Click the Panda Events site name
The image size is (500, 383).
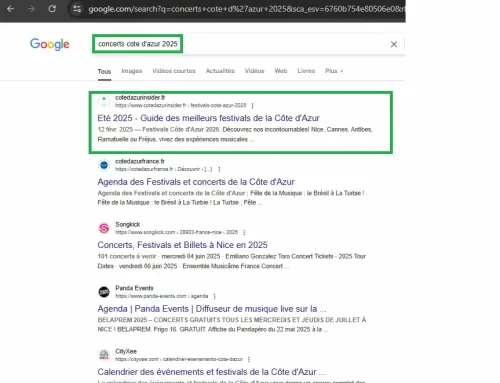[134, 288]
